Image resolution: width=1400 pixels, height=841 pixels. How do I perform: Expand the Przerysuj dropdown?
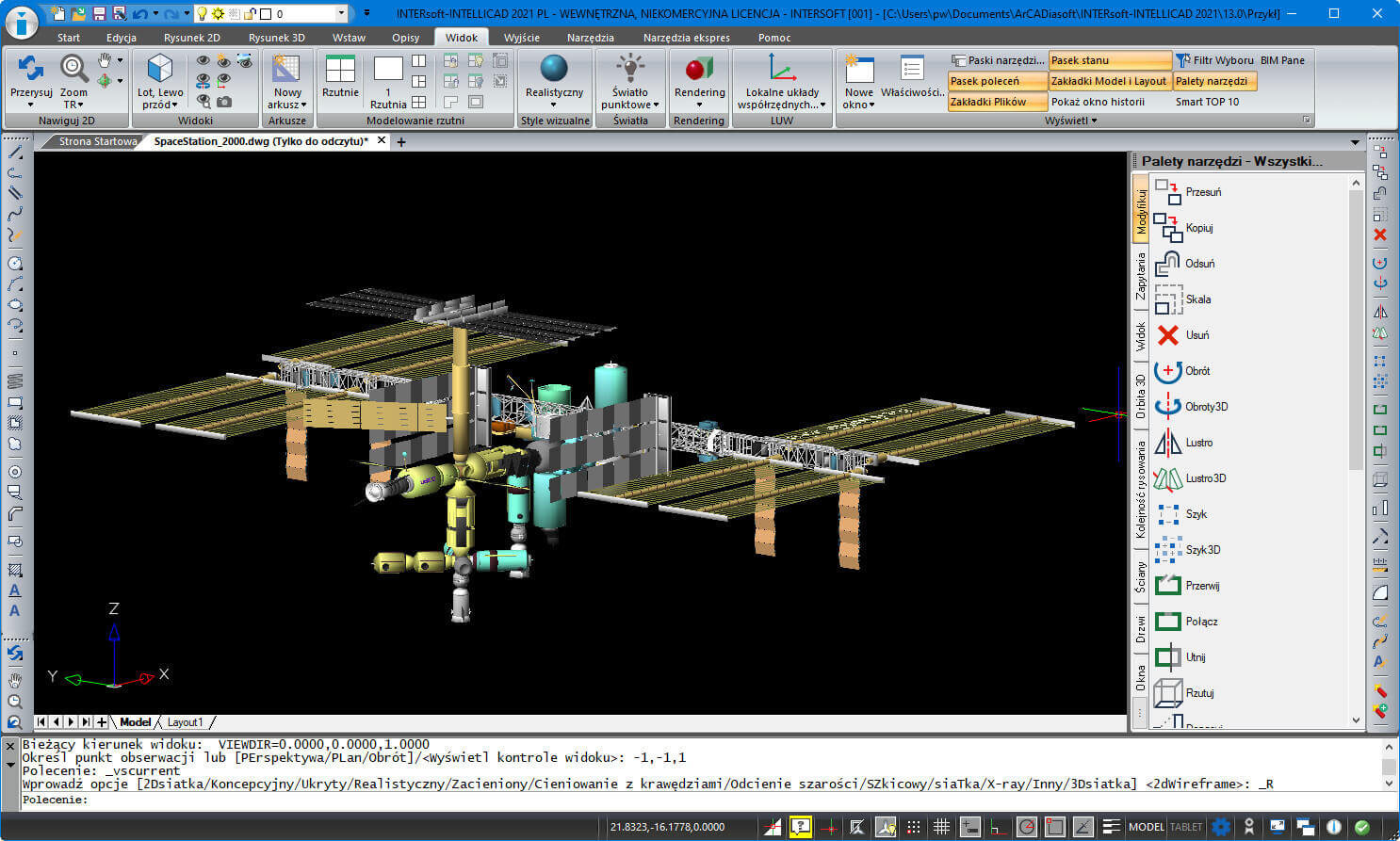point(31,105)
